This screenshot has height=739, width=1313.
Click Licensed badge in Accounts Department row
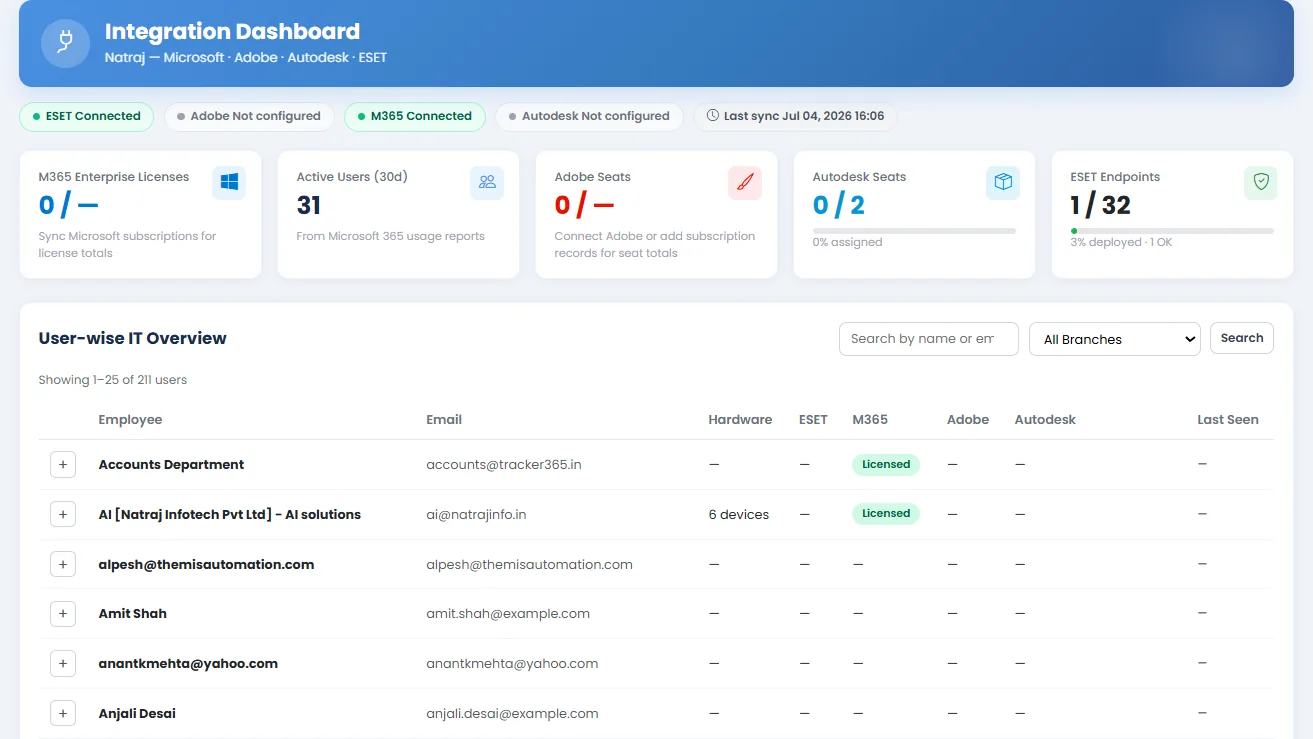tap(886, 464)
